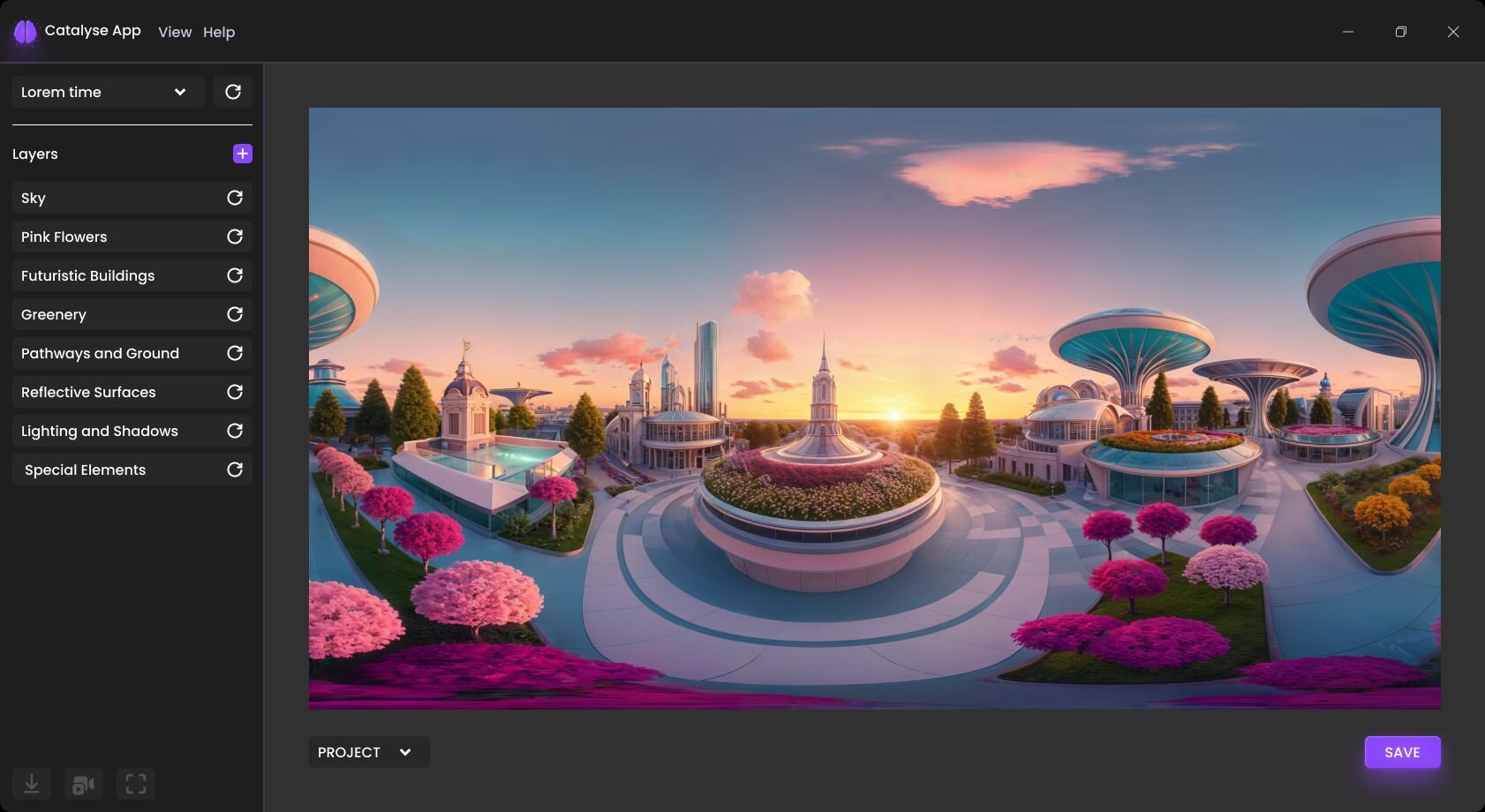Select the Special Elements layer label
1485x812 pixels.
tap(85, 470)
